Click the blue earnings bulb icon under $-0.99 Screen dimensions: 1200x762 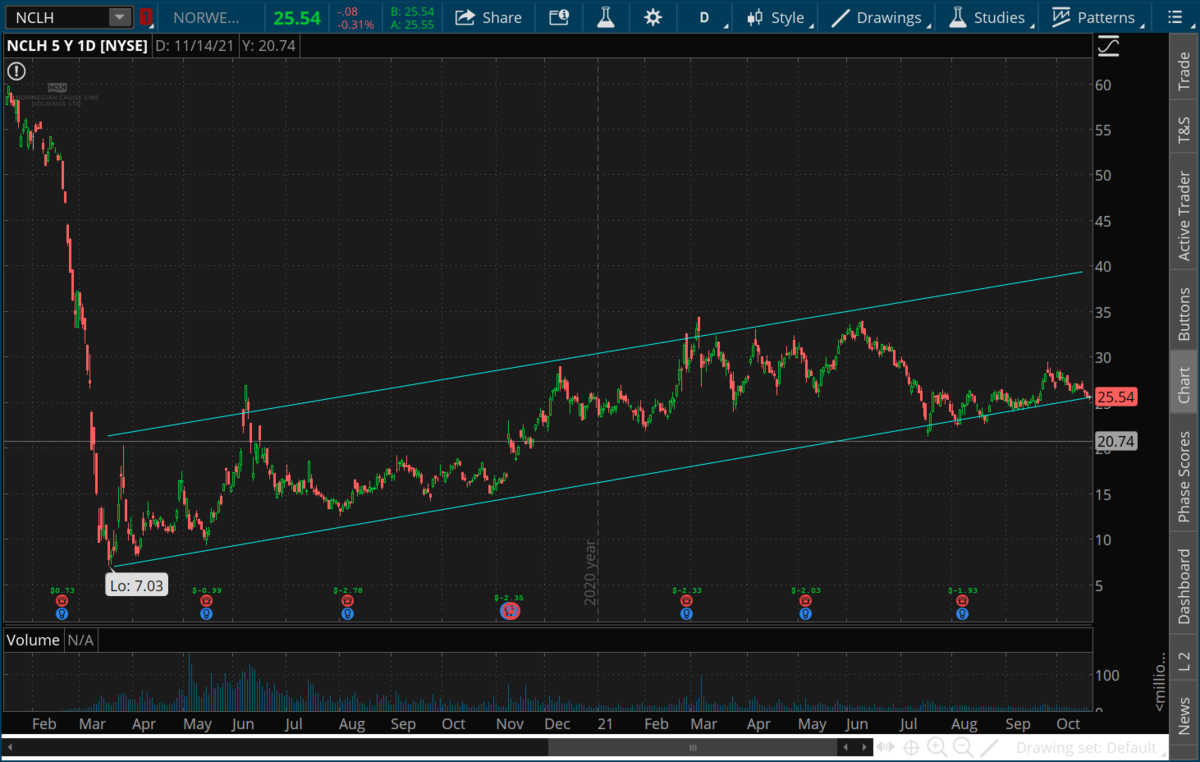point(206,614)
